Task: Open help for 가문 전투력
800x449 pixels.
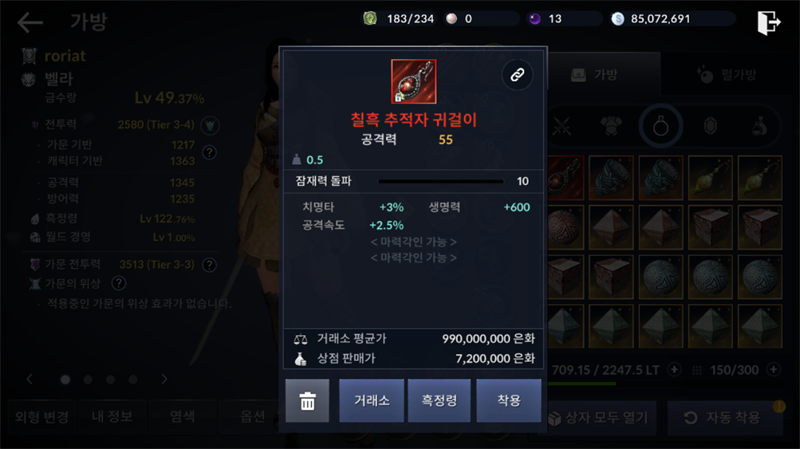Action: (x=209, y=265)
